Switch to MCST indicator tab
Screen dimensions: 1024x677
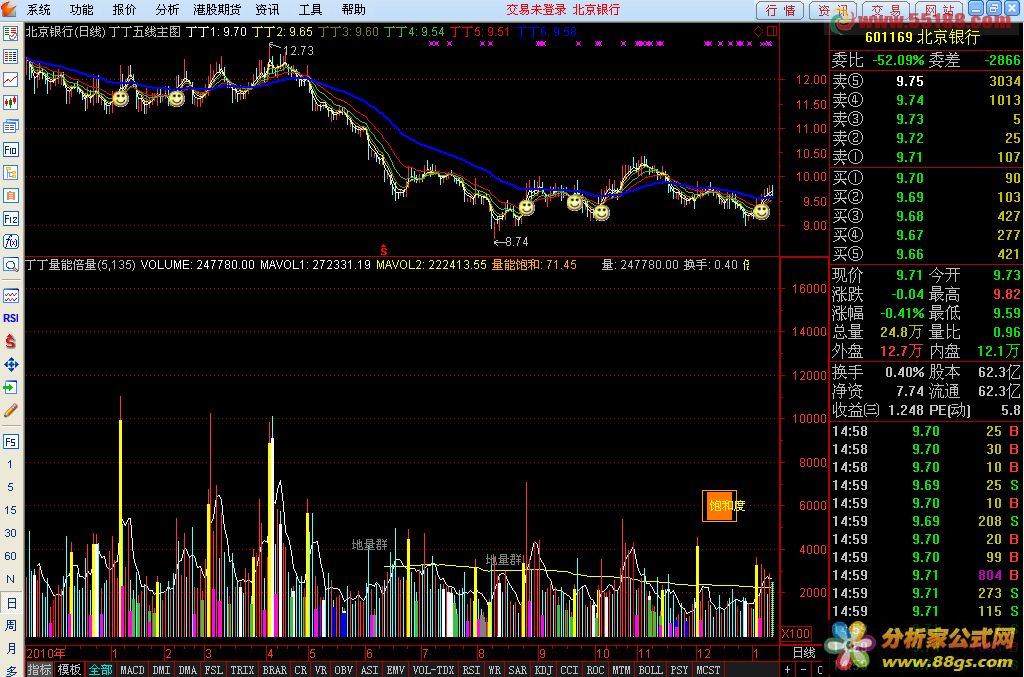pos(708,670)
